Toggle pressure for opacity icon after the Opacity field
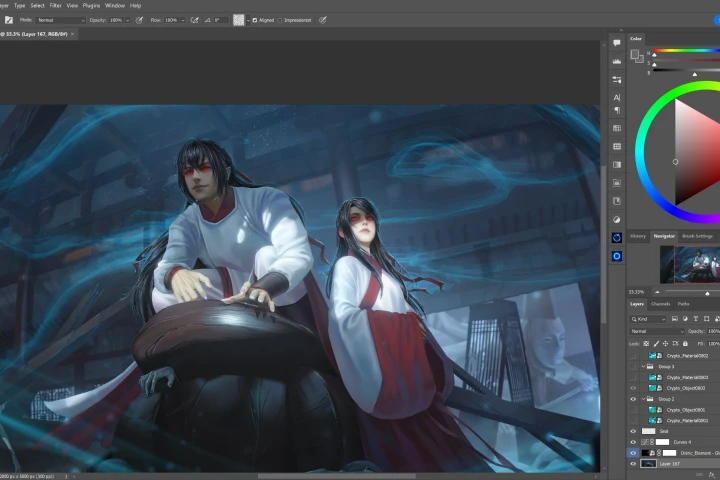Viewport: 720px width, 480px height. click(139, 20)
